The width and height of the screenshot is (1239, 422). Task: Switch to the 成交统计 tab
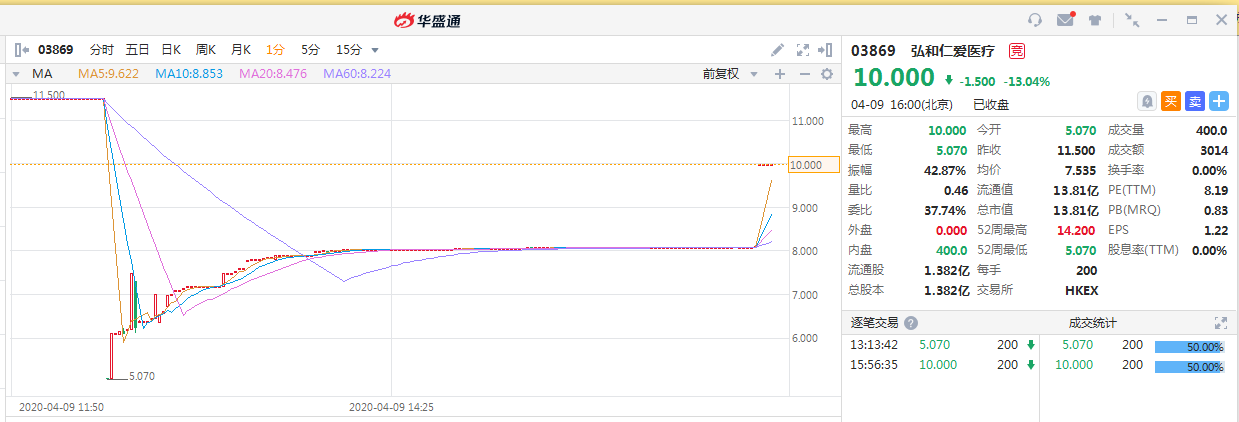[1093, 323]
